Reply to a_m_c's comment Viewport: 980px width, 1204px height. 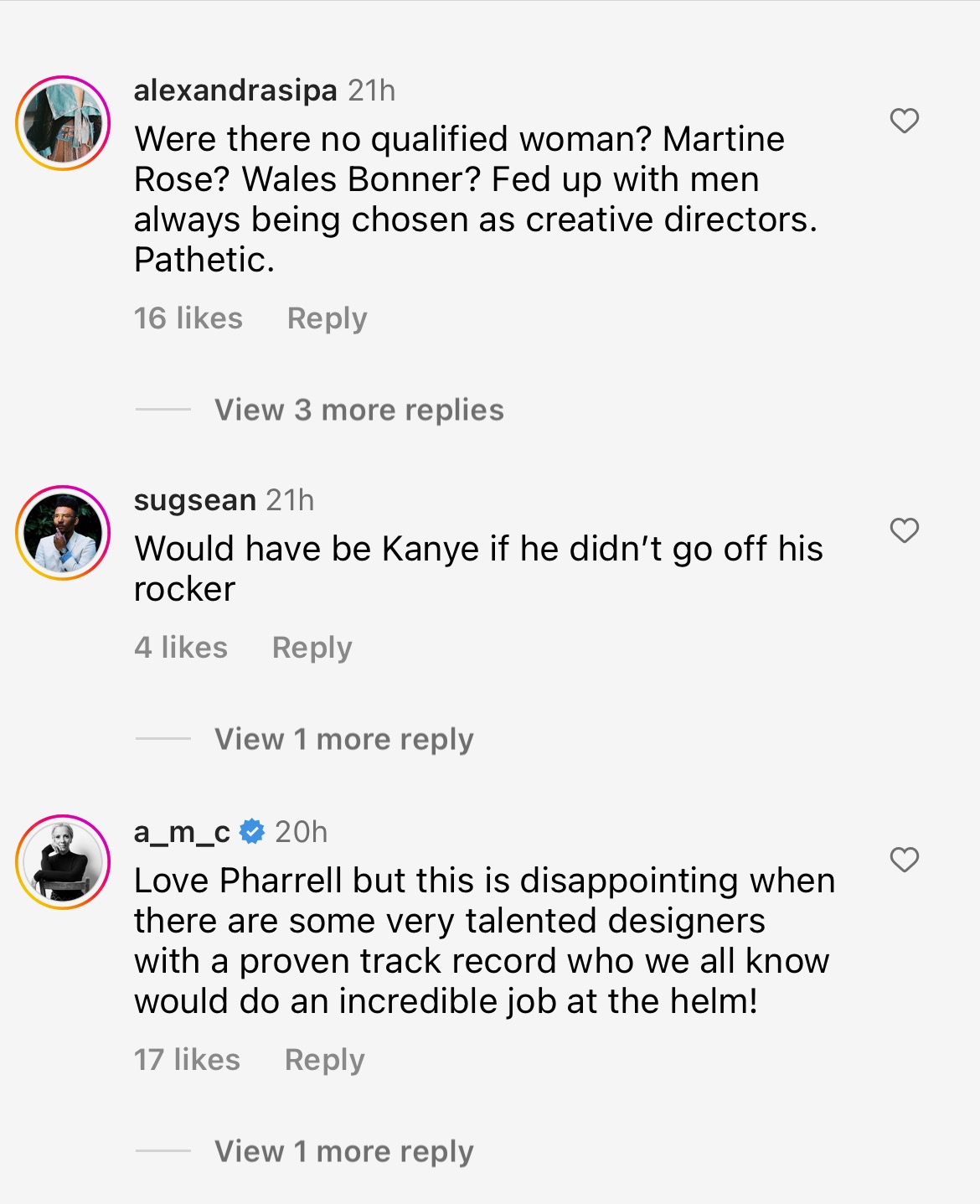pos(325,1060)
